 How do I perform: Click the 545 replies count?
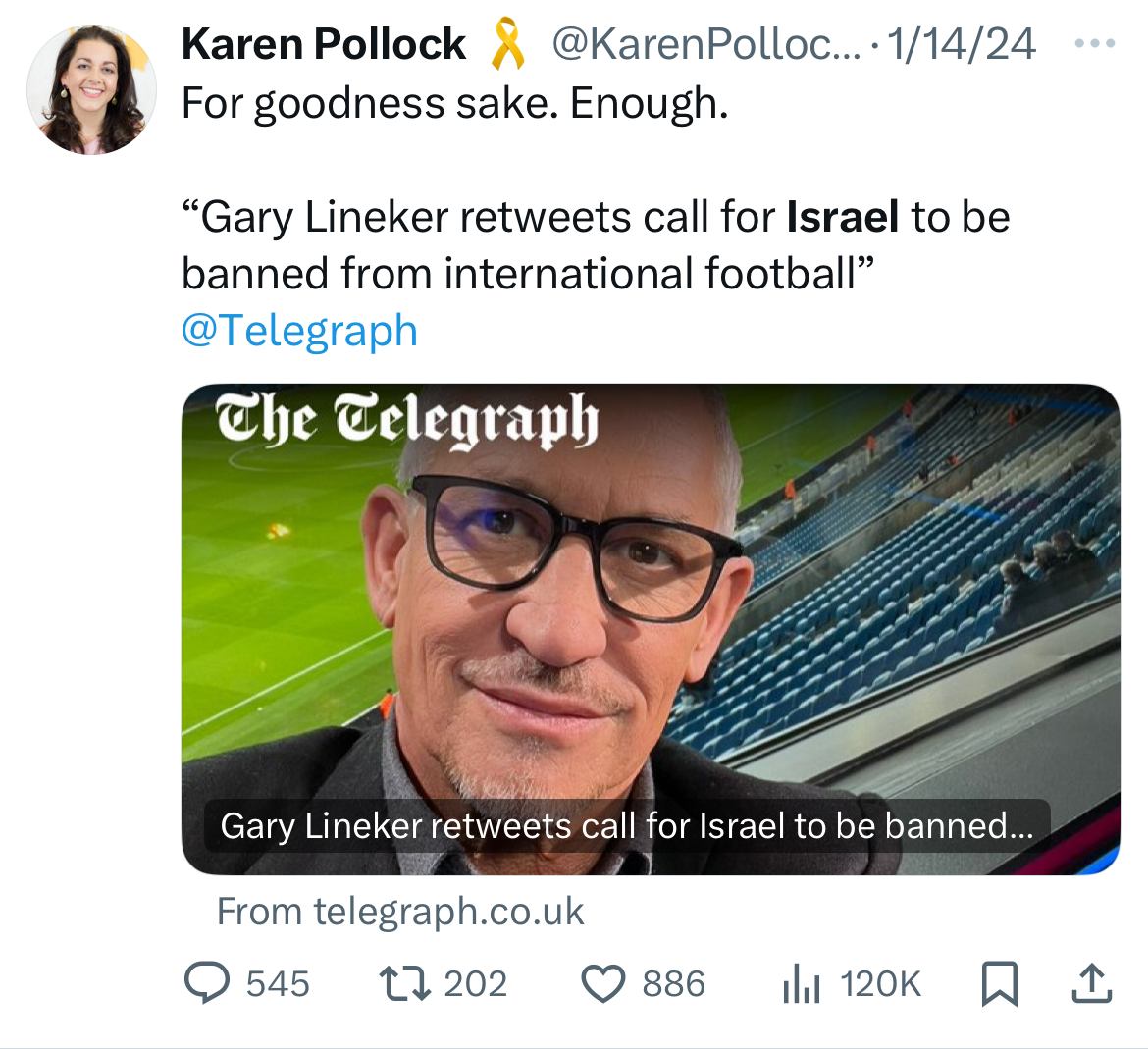(x=278, y=984)
